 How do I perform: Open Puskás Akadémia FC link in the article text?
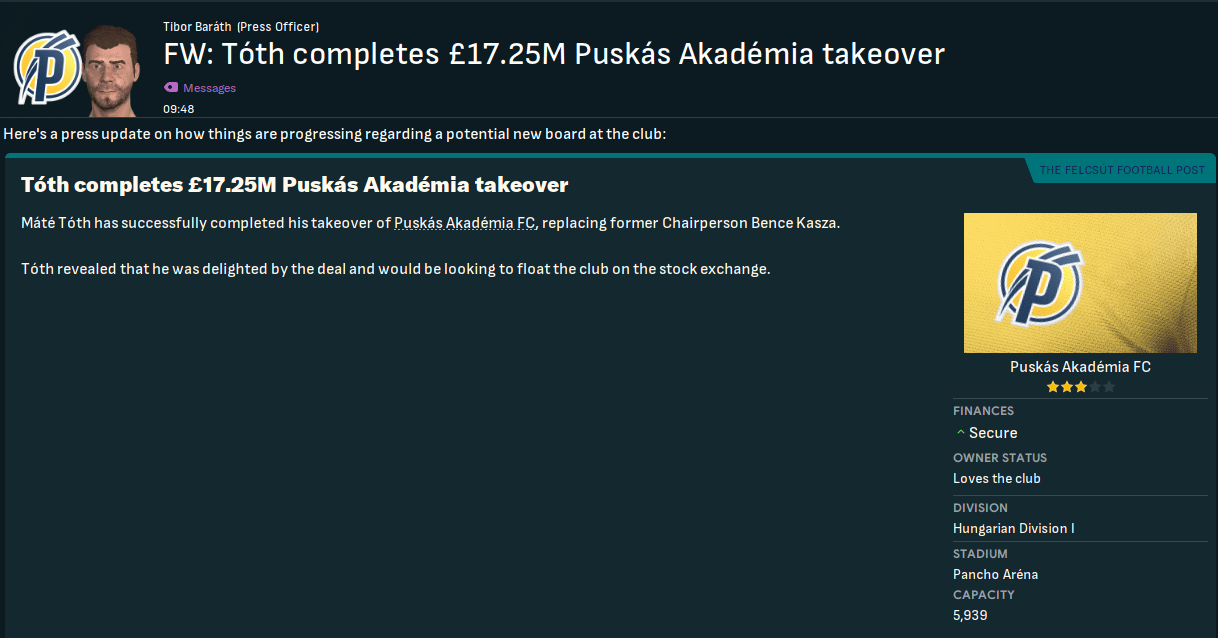465,223
